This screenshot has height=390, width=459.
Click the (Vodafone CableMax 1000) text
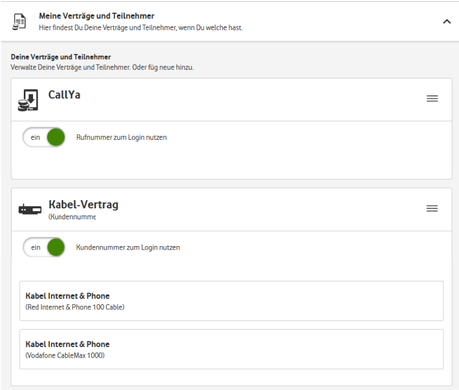click(x=65, y=355)
